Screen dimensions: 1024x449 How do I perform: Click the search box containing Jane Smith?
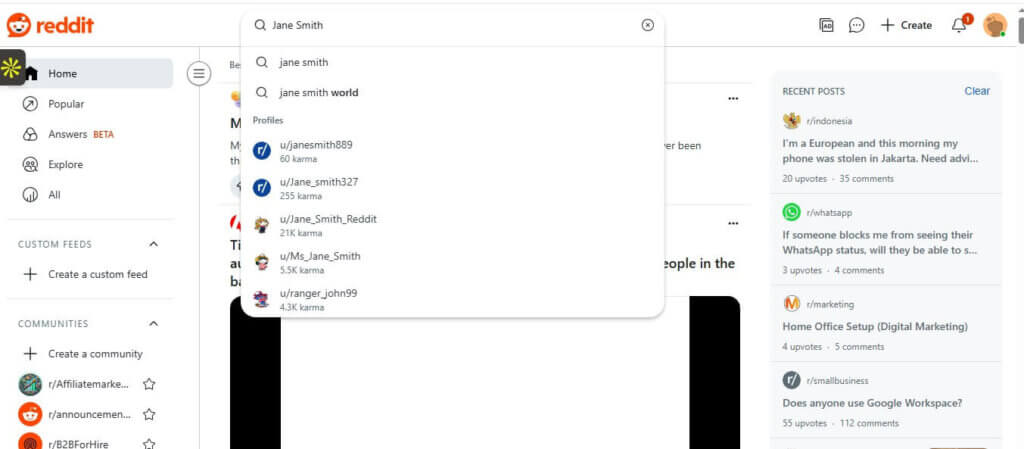pyautogui.click(x=452, y=25)
